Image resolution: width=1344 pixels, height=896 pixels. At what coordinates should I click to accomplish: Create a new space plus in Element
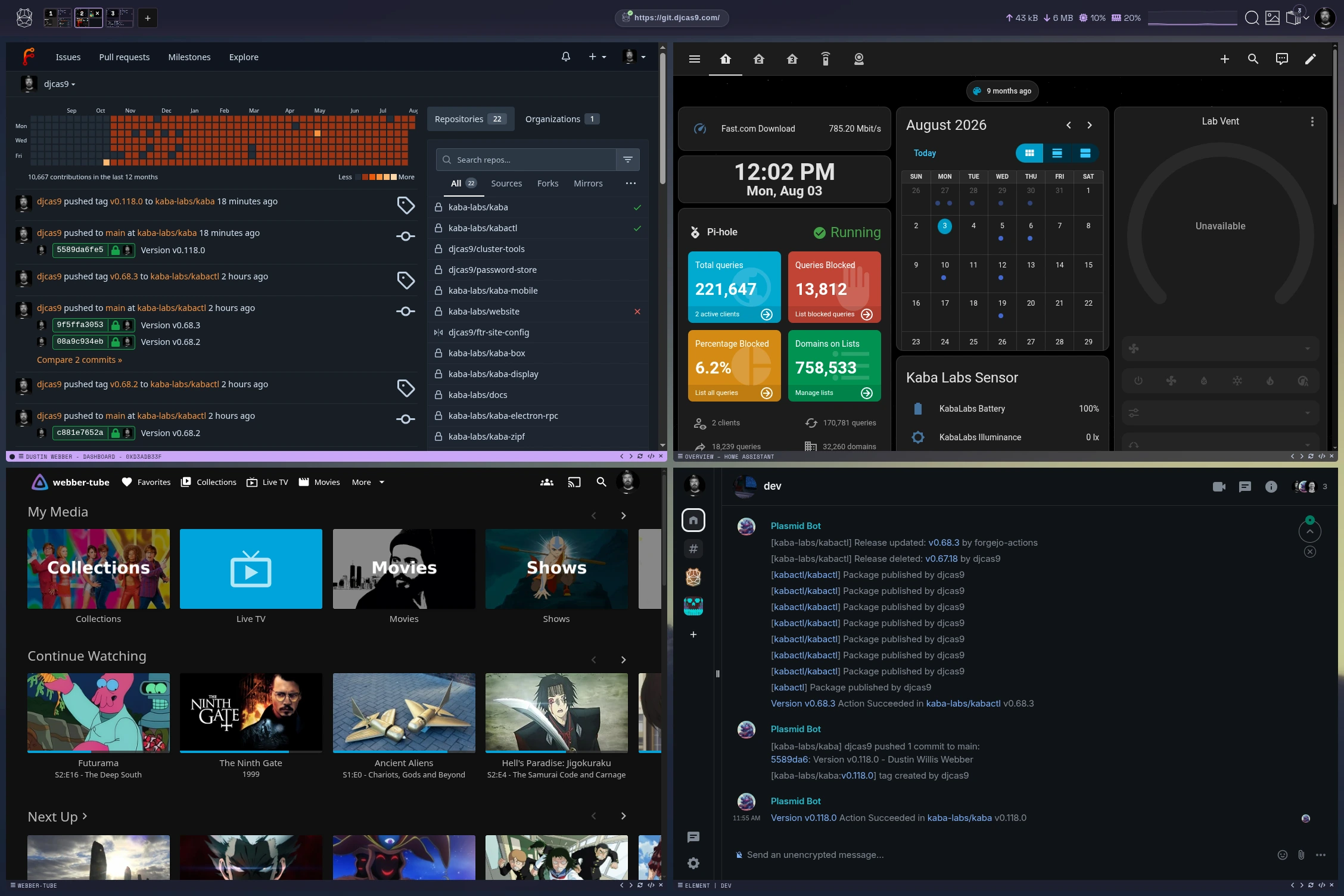click(x=693, y=634)
